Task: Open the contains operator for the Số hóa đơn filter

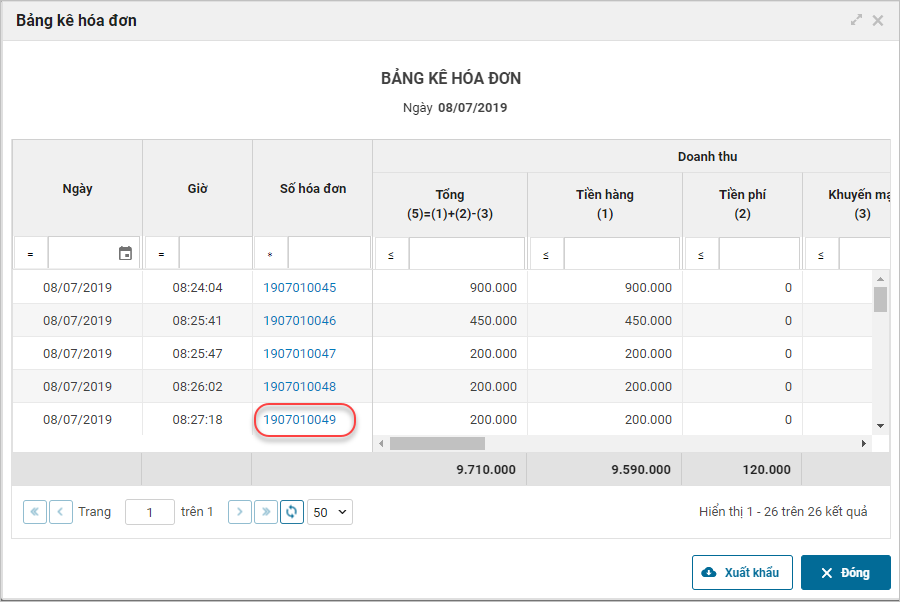Action: point(270,253)
